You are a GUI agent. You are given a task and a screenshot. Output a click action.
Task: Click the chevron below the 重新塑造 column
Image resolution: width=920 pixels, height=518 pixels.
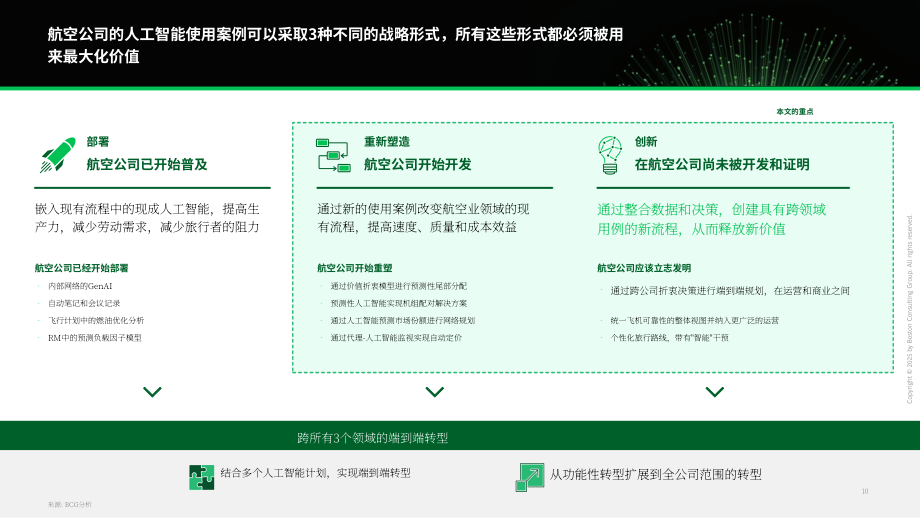tap(435, 392)
